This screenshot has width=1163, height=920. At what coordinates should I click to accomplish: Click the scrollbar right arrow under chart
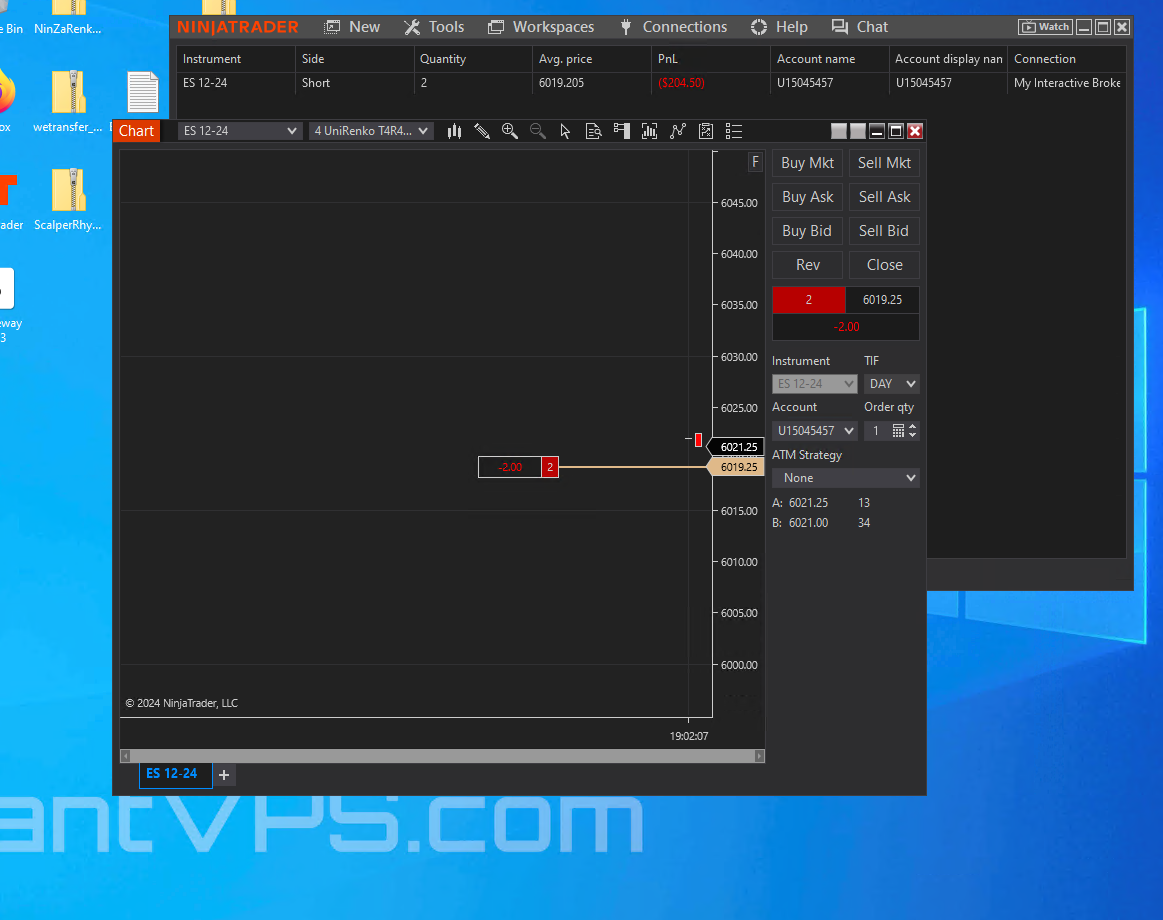click(x=760, y=756)
